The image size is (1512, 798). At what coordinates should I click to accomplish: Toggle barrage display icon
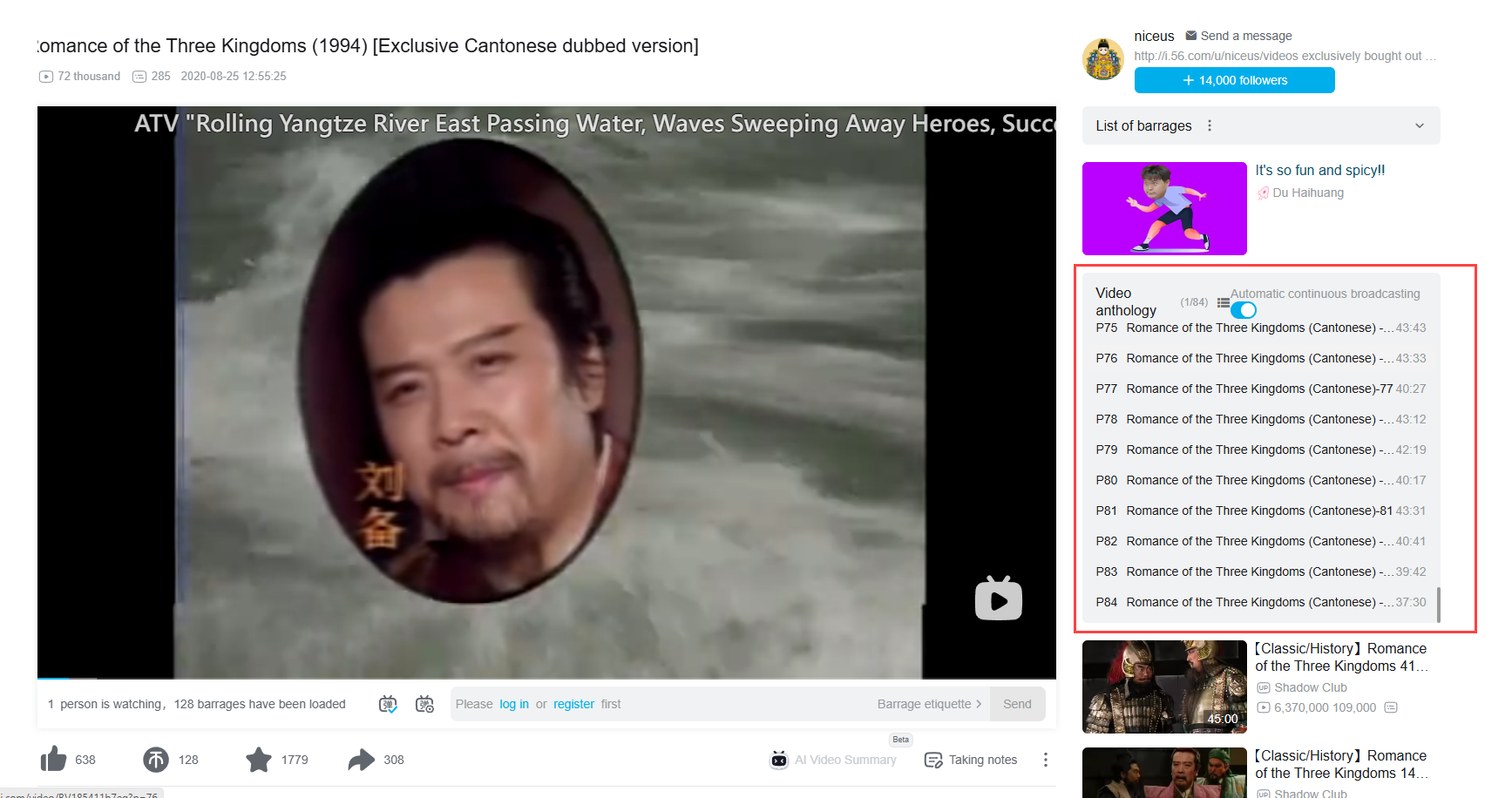point(389,704)
